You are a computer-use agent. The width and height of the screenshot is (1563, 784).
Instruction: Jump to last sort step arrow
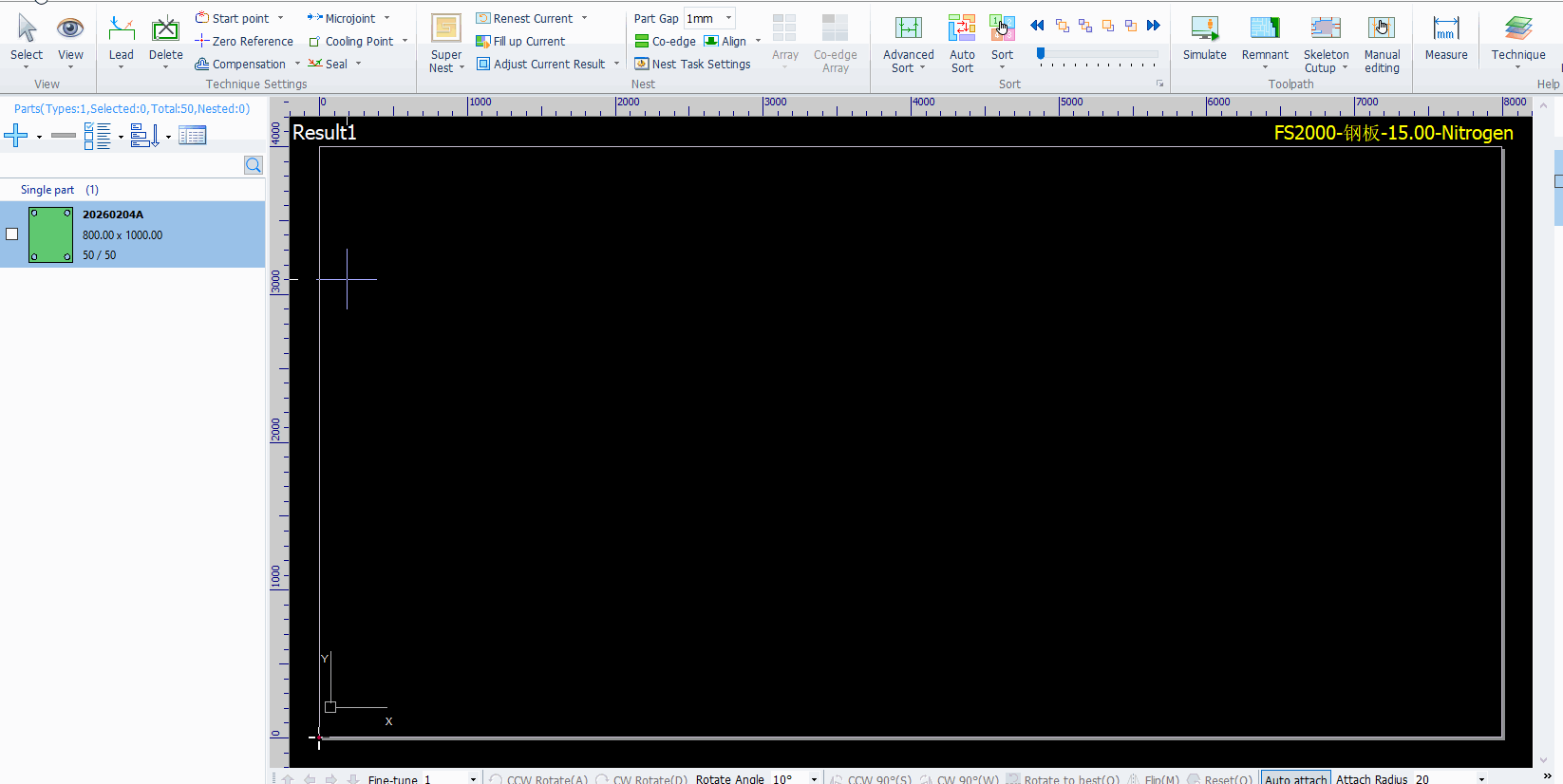tap(1154, 26)
